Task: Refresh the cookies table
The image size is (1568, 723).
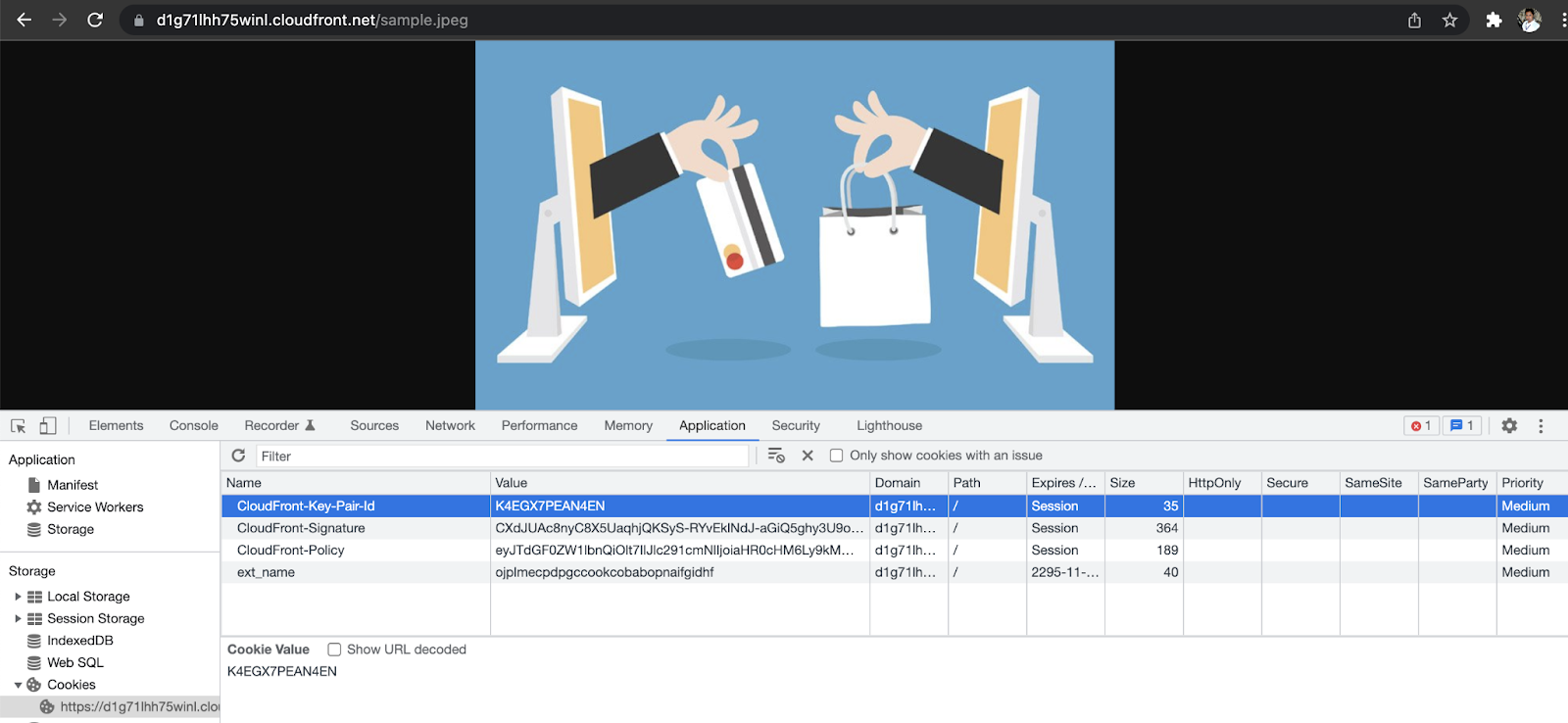Action: 238,456
